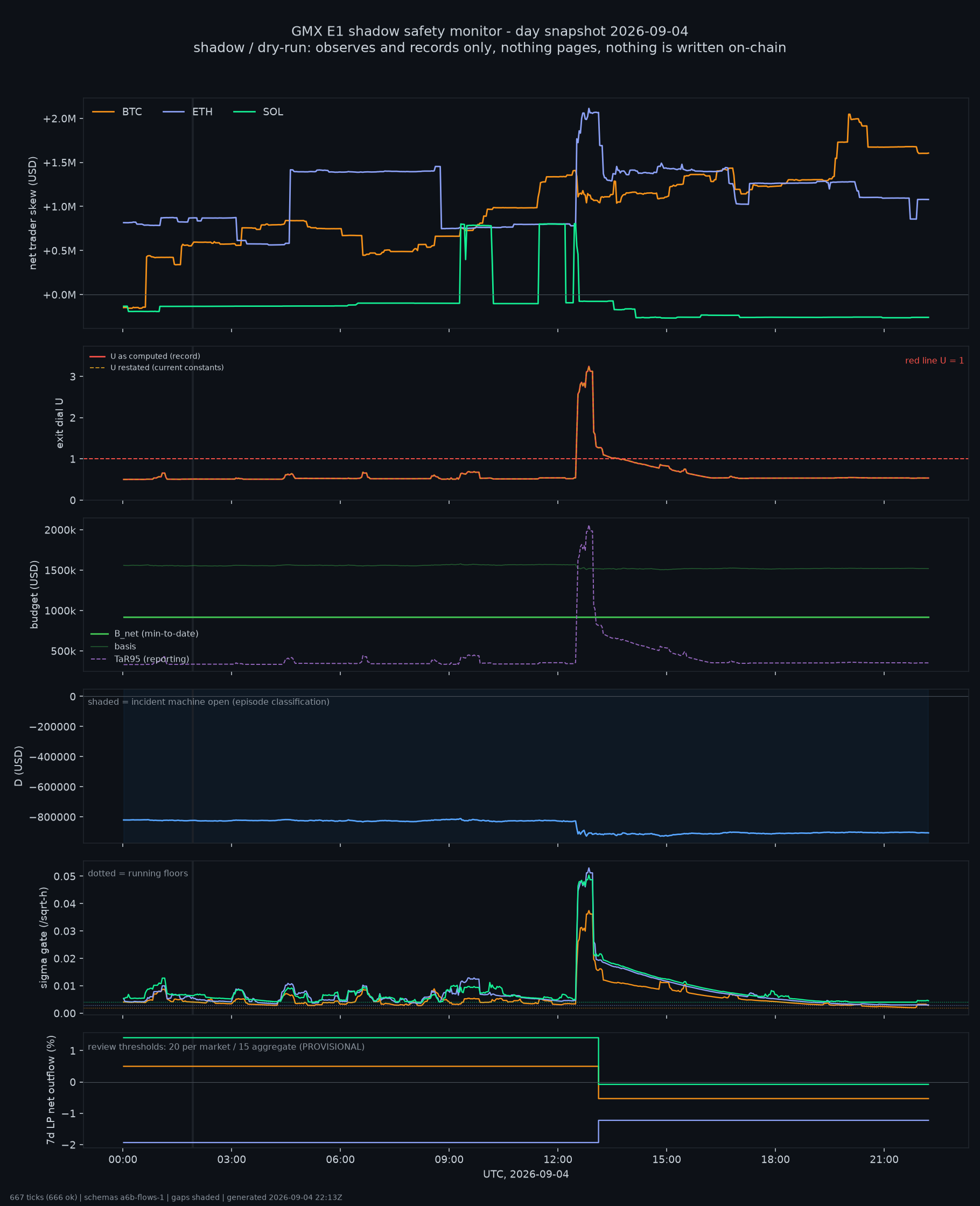
Task: Click the 500k budget tick label
Action: click(63, 651)
